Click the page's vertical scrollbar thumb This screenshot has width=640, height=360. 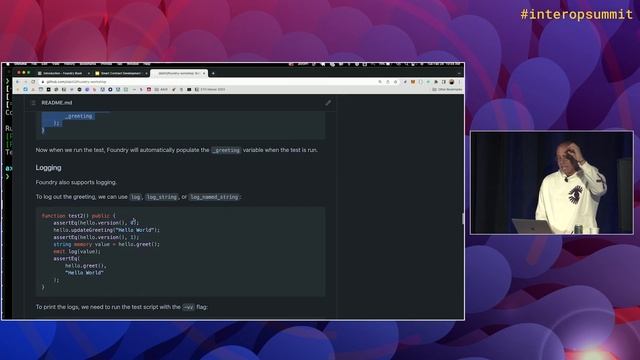462,218
